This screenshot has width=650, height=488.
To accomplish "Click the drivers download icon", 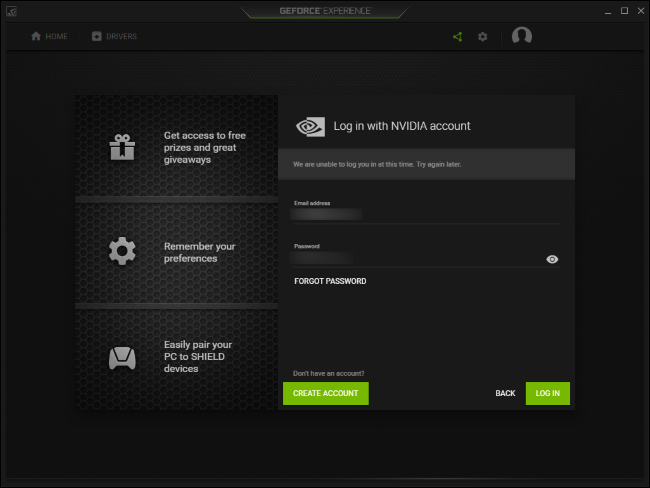I will [97, 36].
